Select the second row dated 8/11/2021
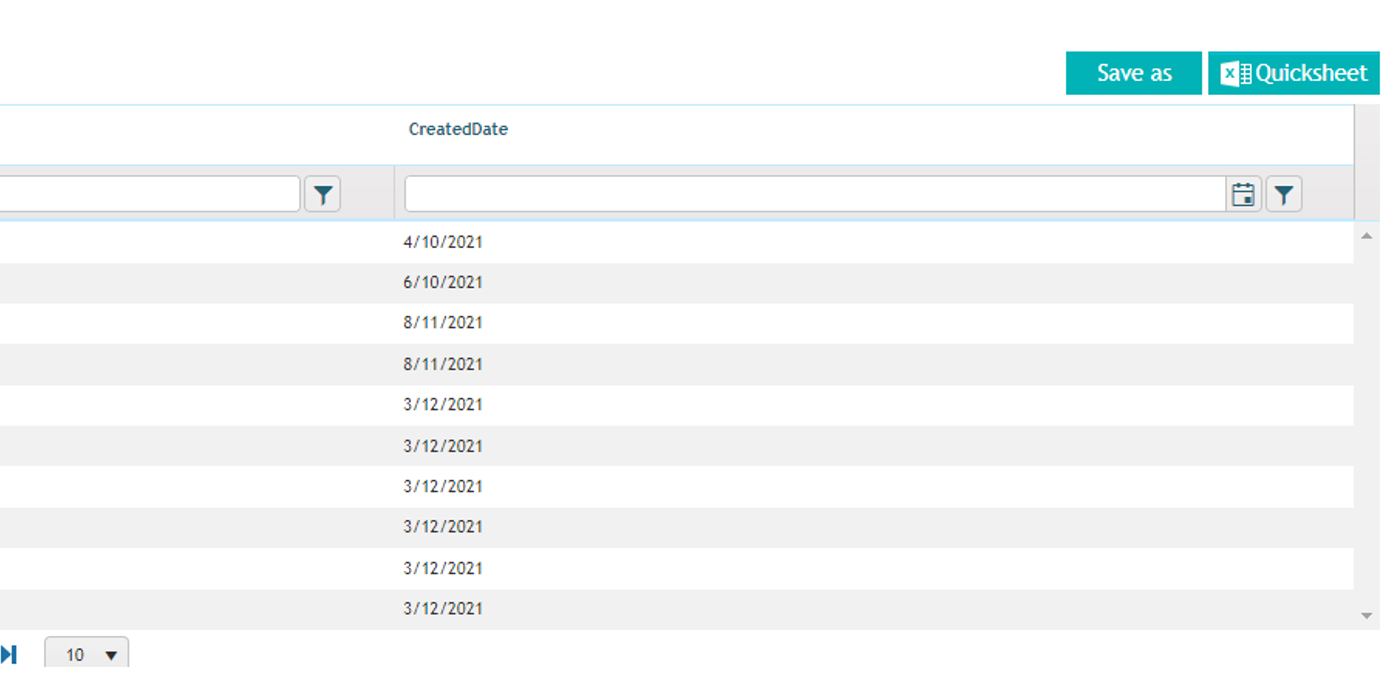The image size is (1390, 699). pos(677,364)
